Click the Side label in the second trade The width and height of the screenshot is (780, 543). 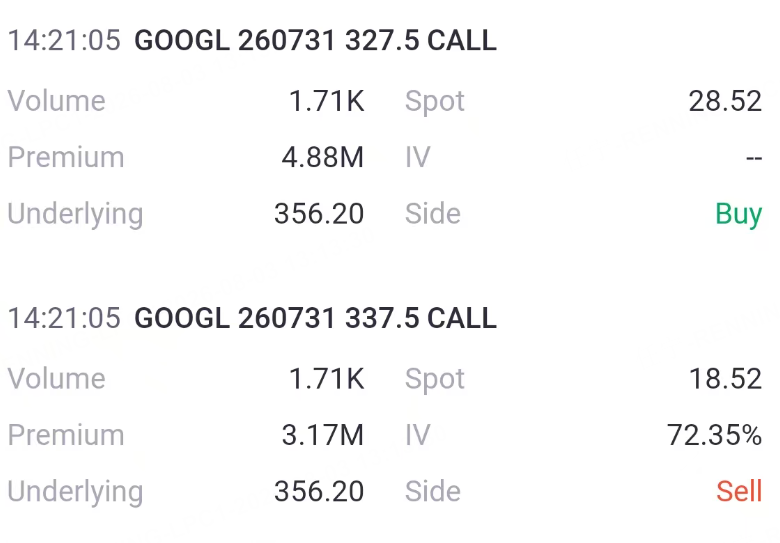(433, 491)
